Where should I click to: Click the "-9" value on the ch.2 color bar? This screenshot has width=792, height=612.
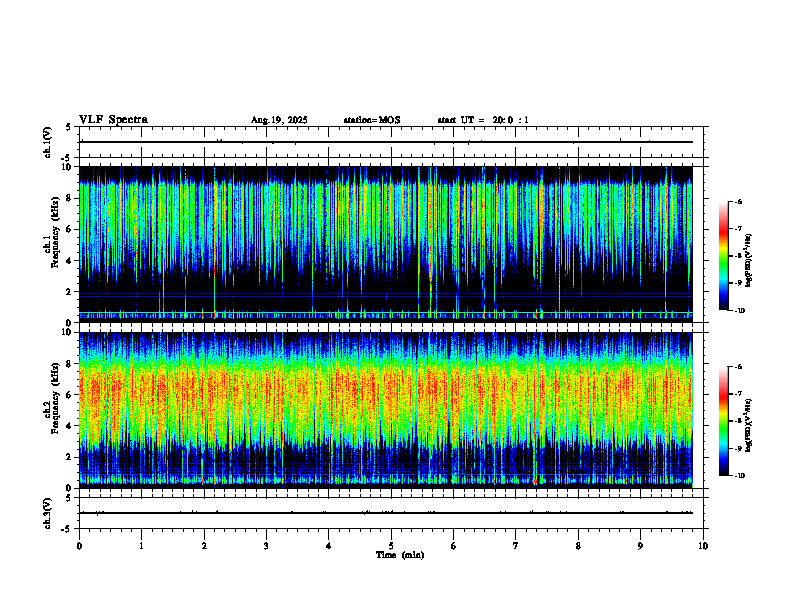(x=739, y=448)
